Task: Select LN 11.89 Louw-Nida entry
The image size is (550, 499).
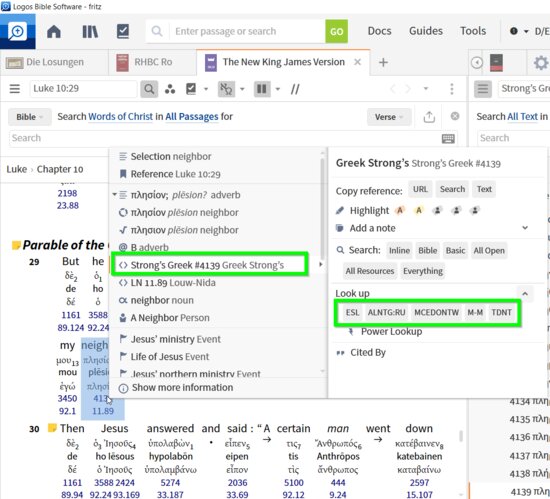Action: coord(173,283)
